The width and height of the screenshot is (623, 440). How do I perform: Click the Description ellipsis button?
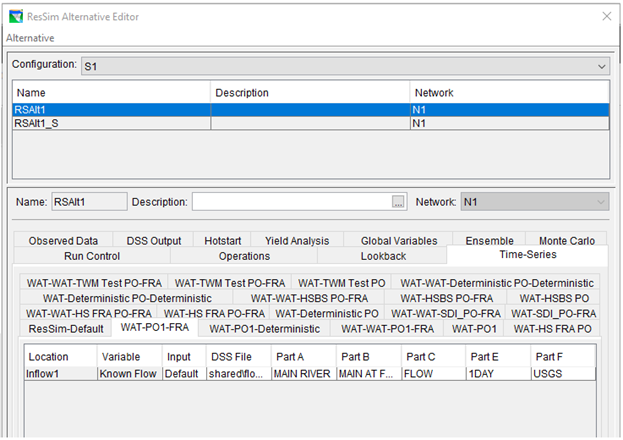[x=398, y=202]
